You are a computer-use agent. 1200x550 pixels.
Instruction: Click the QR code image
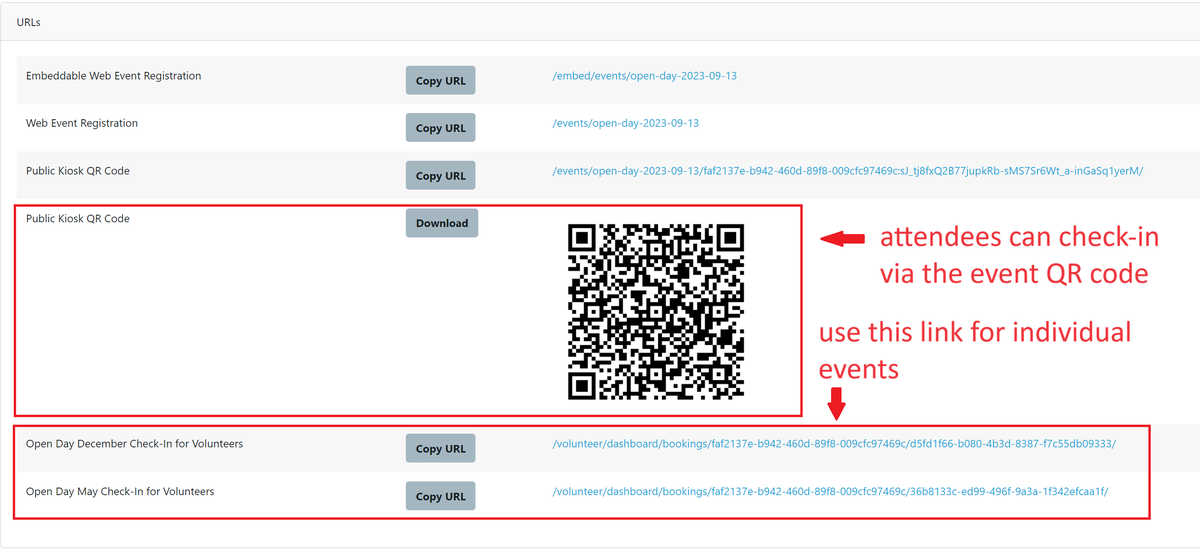pyautogui.click(x=655, y=312)
